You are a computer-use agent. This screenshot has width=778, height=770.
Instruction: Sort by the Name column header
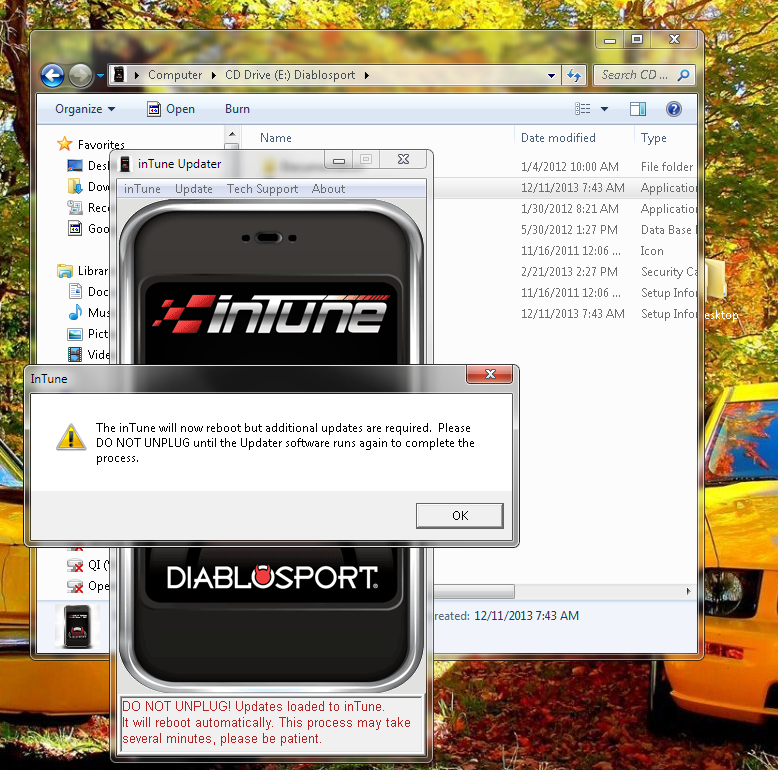tap(275, 138)
